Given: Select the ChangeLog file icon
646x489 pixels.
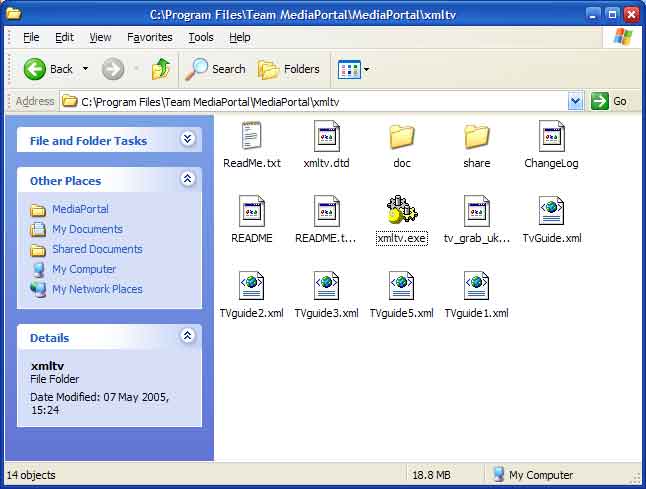Looking at the screenshot, I should (552, 136).
